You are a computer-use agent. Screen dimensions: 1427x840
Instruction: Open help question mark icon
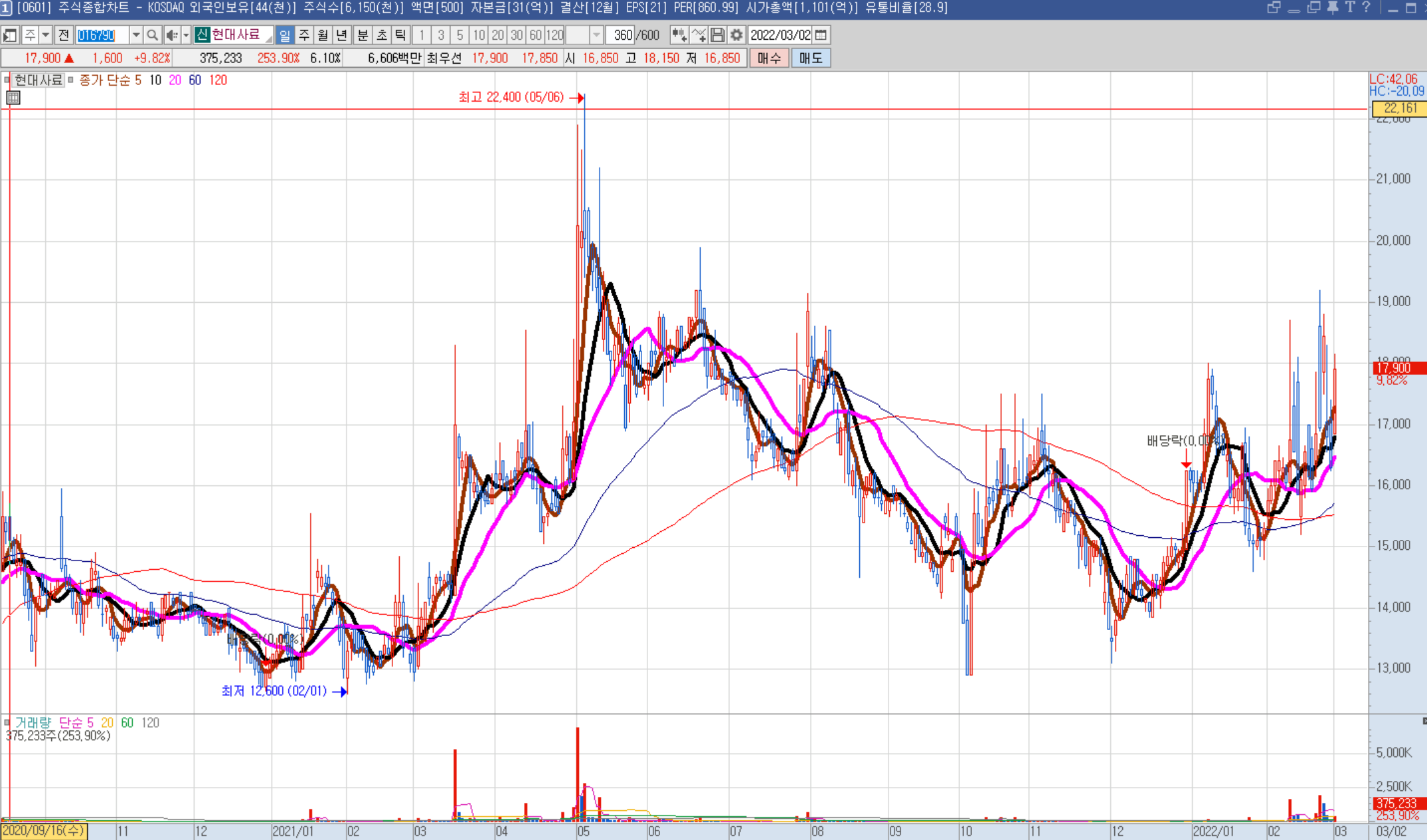[x=1366, y=7]
